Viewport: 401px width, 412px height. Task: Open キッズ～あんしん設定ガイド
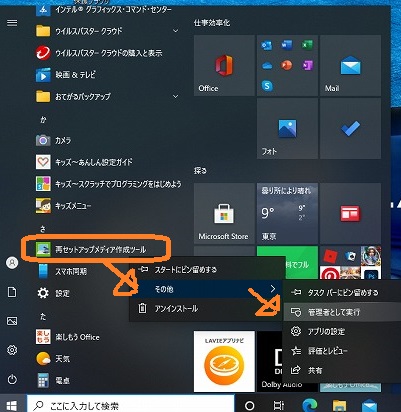click(84, 162)
